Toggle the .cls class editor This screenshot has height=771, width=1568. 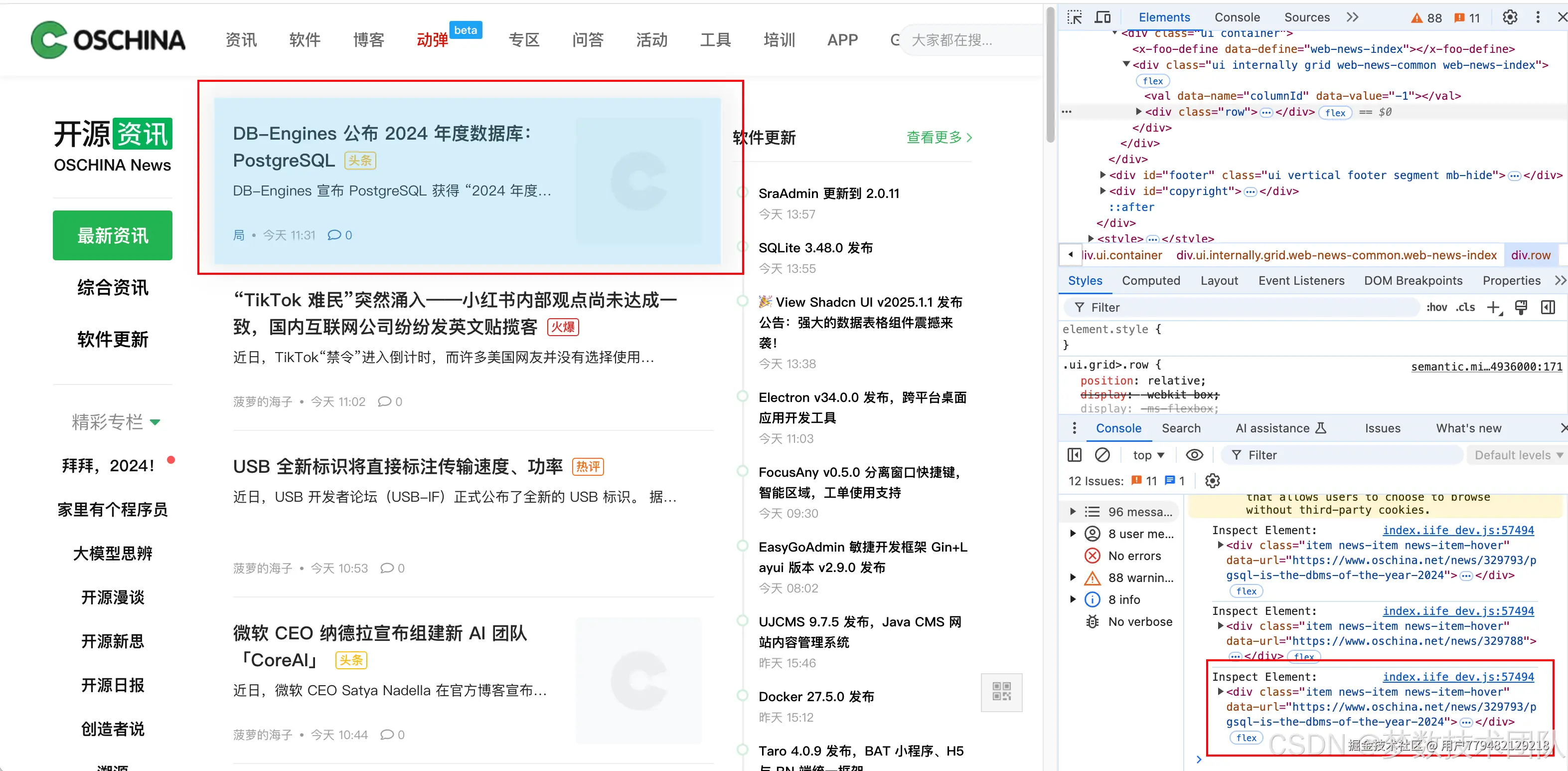coord(1465,308)
